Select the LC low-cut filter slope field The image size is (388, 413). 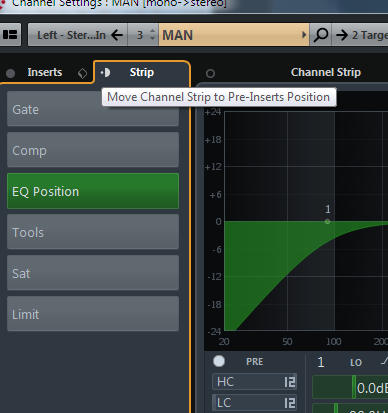click(x=254, y=403)
